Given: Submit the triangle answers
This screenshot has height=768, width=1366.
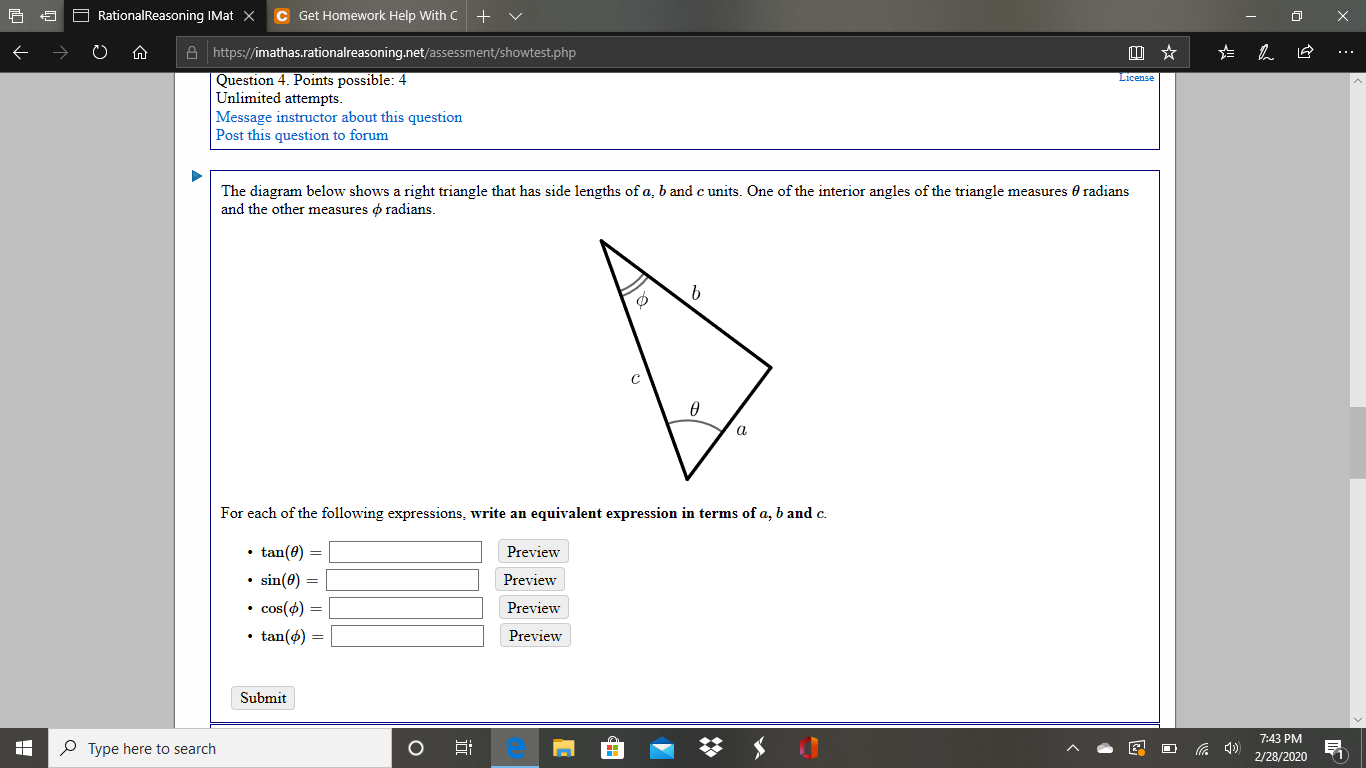Looking at the screenshot, I should [x=262, y=697].
